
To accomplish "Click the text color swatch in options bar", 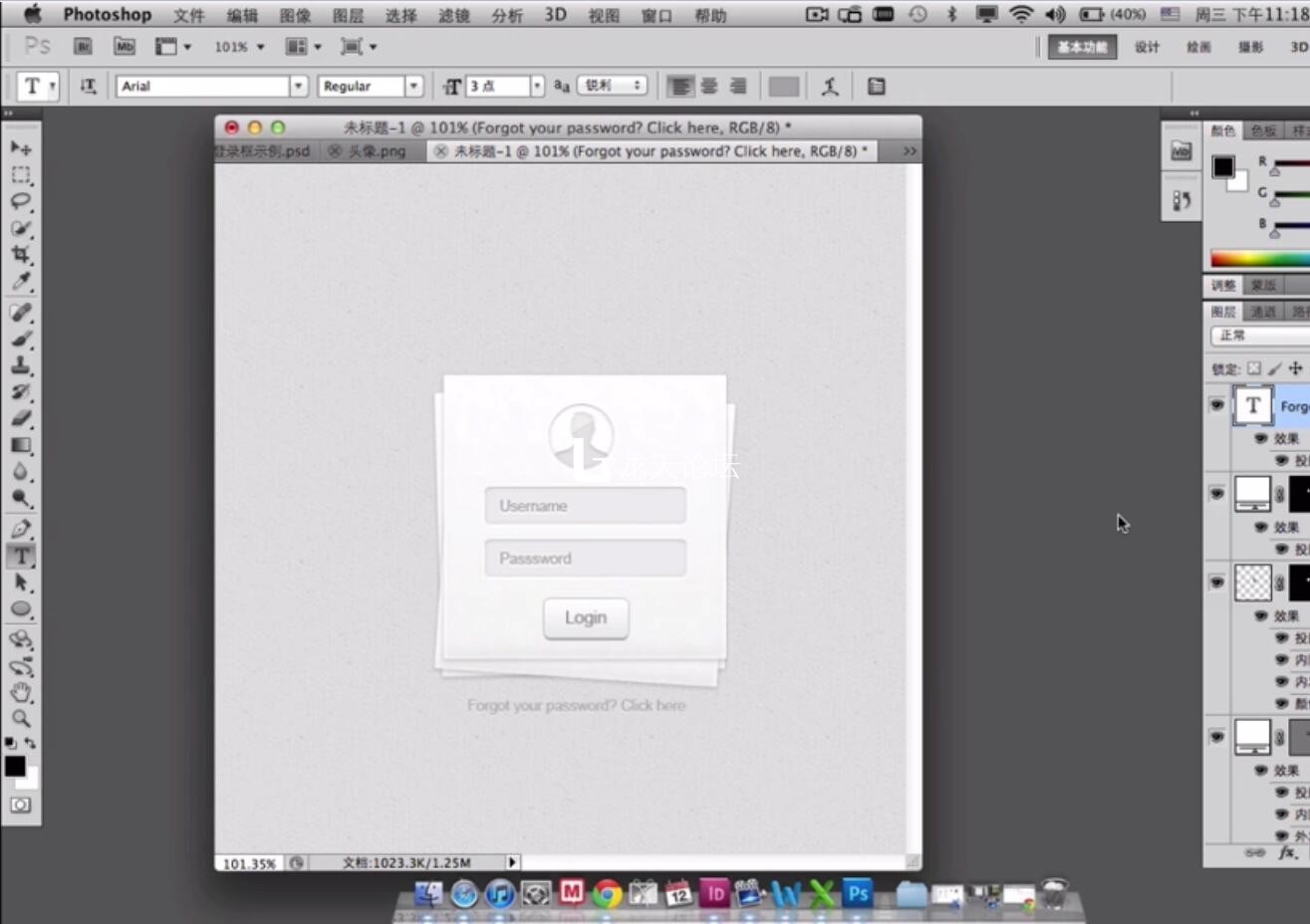I will coord(784,87).
